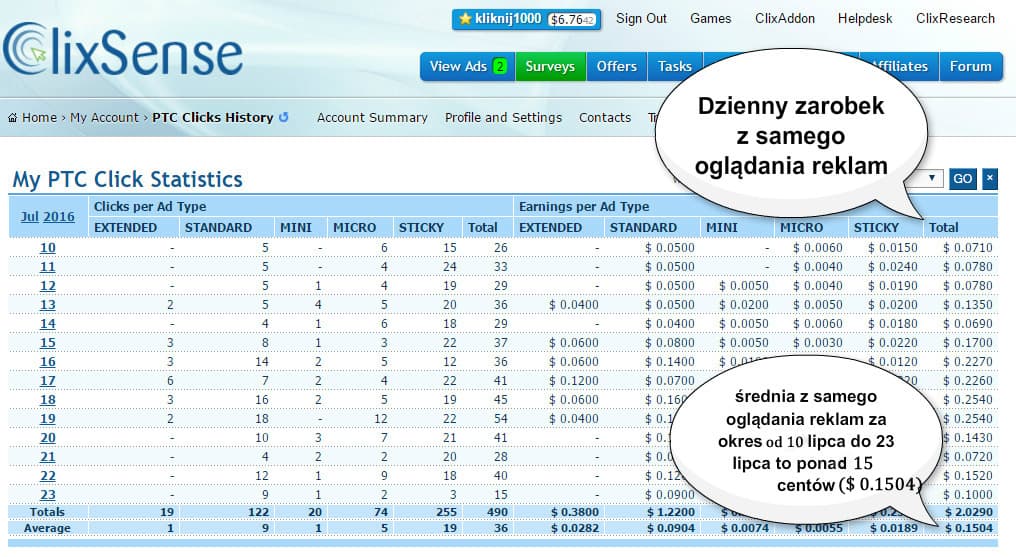Image resolution: width=1016 pixels, height=557 pixels.
Task: Click the GO button
Action: 962,179
